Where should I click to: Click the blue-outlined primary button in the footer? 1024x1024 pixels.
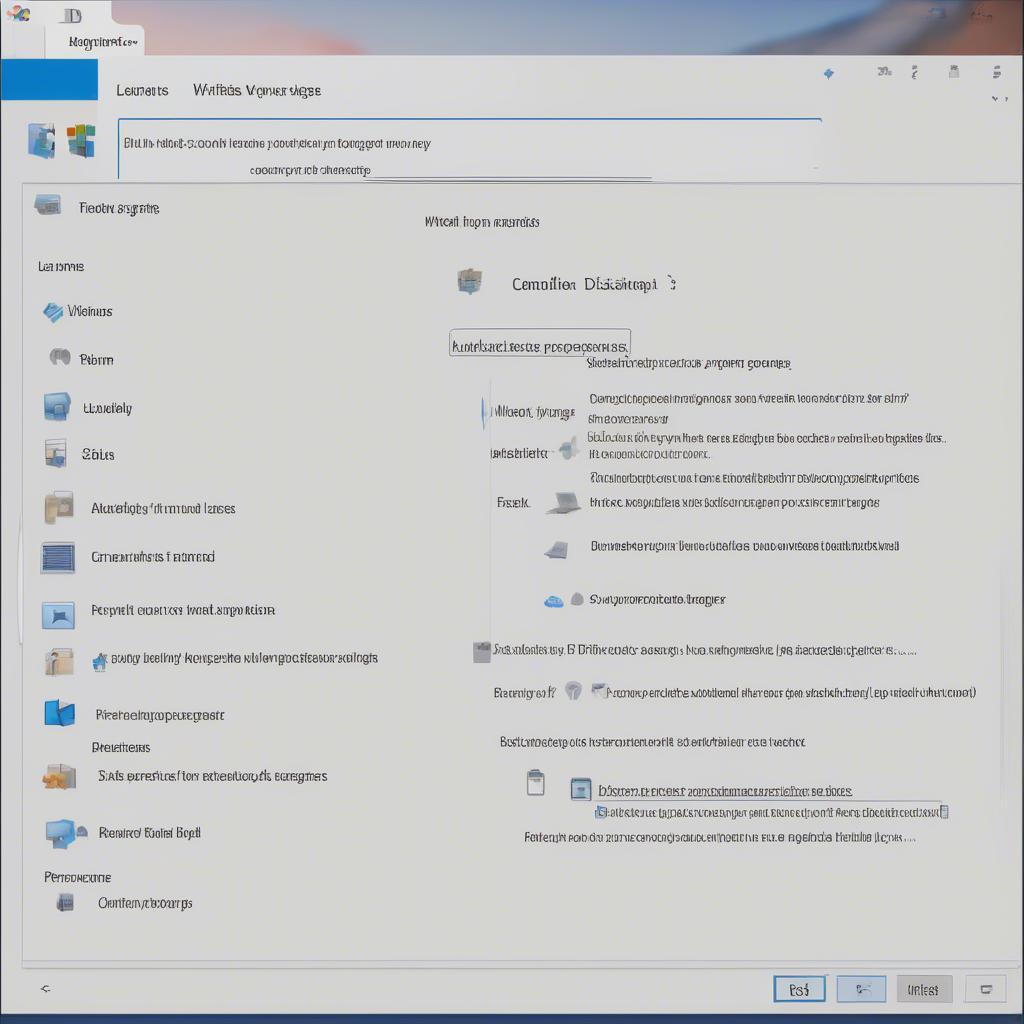[x=799, y=989]
